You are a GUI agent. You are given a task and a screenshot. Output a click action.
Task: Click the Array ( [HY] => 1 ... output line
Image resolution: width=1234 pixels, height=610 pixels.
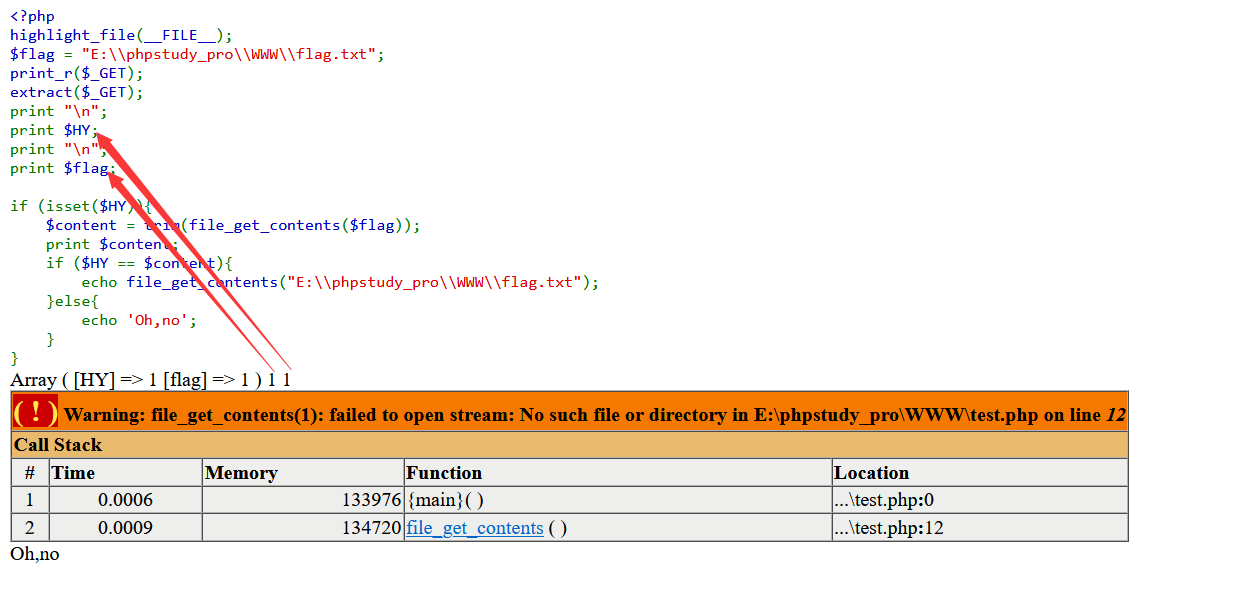click(150, 380)
